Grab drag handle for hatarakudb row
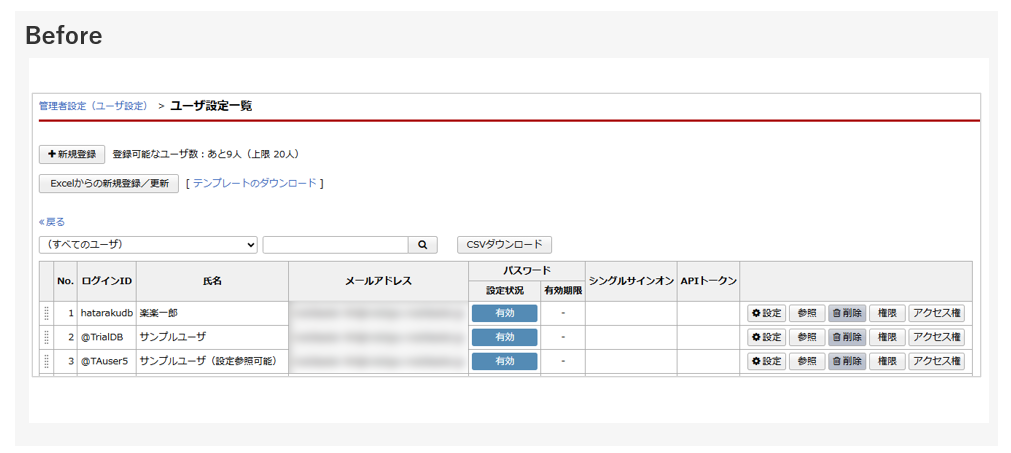Viewport: 1011px width, 453px height. pyautogui.click(x=46, y=314)
